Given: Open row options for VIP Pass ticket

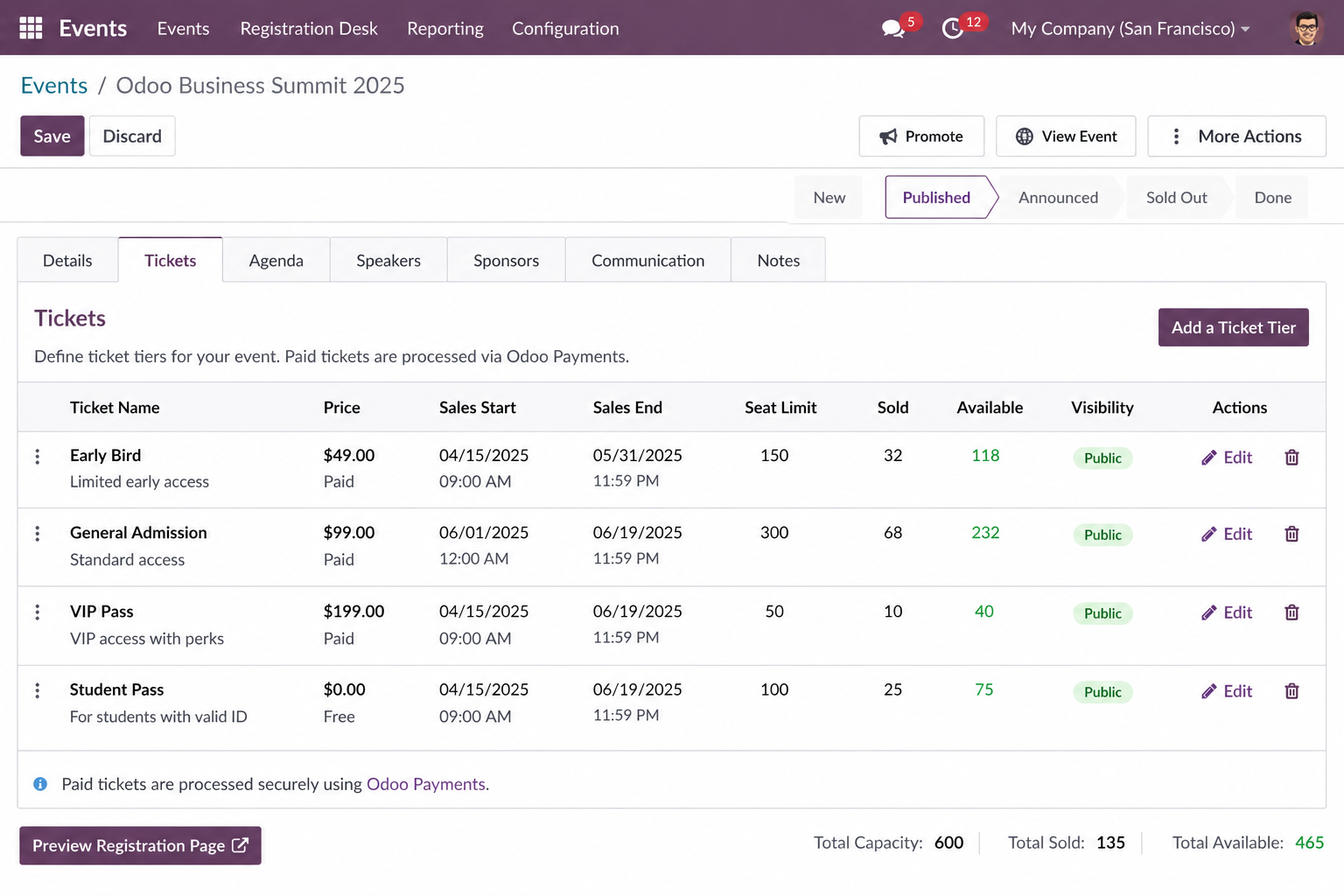Looking at the screenshot, I should coord(37,612).
